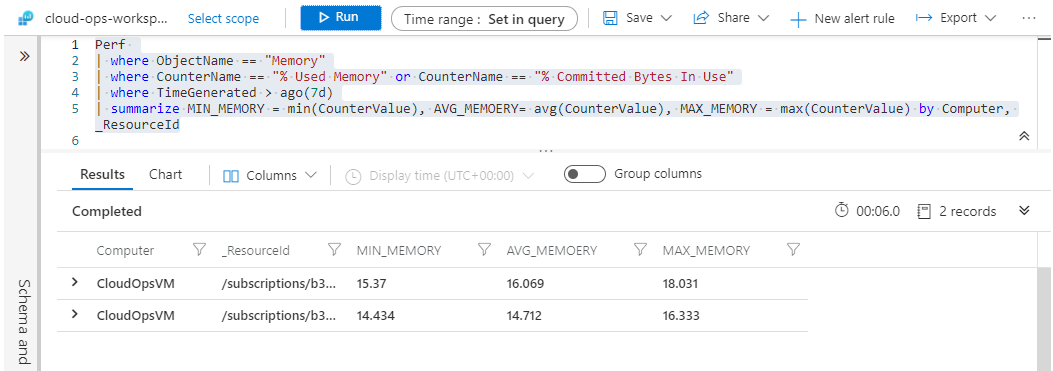This screenshot has width=1053, height=371.
Task: Collapse the query editor with up chevrons
Action: [1024, 136]
